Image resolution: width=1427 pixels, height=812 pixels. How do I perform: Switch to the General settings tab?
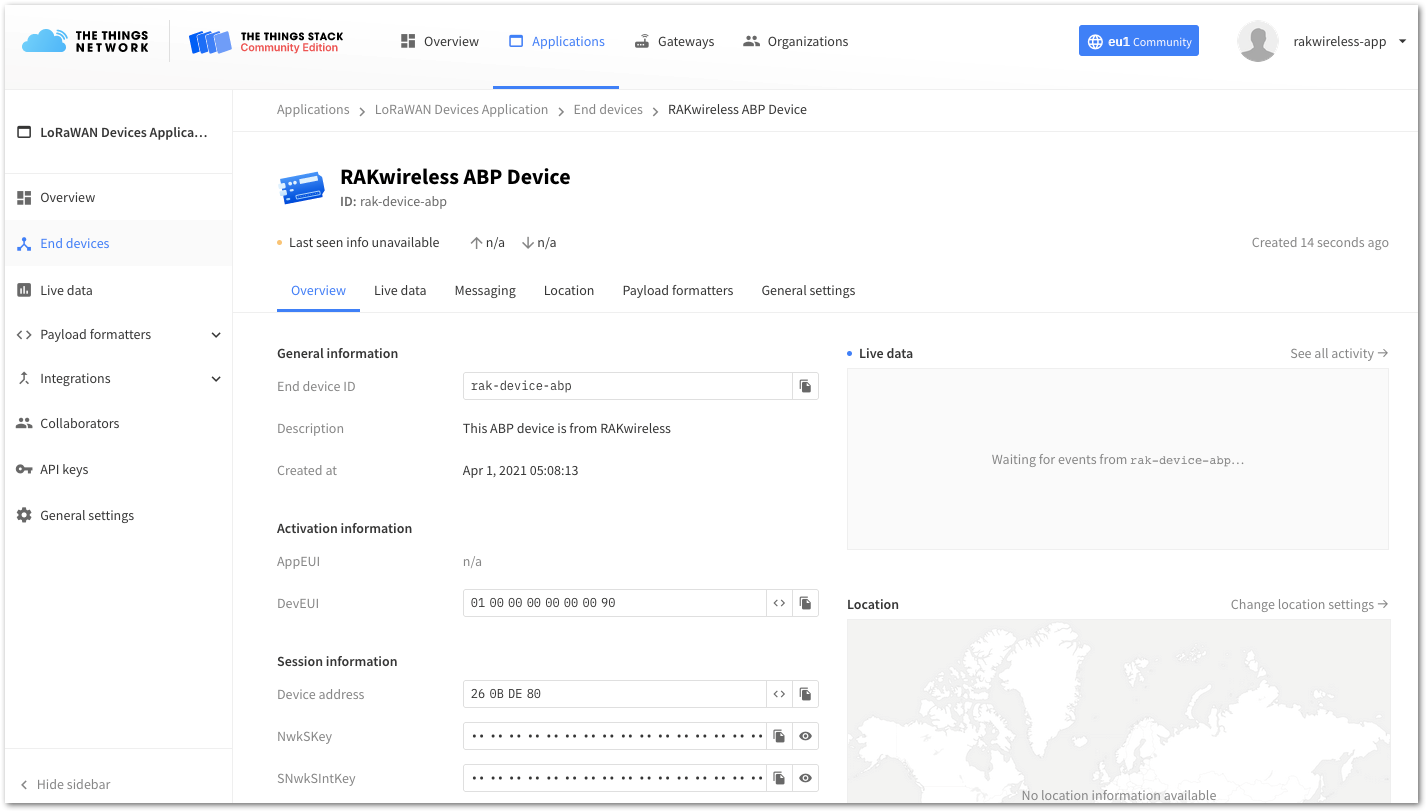tap(808, 290)
